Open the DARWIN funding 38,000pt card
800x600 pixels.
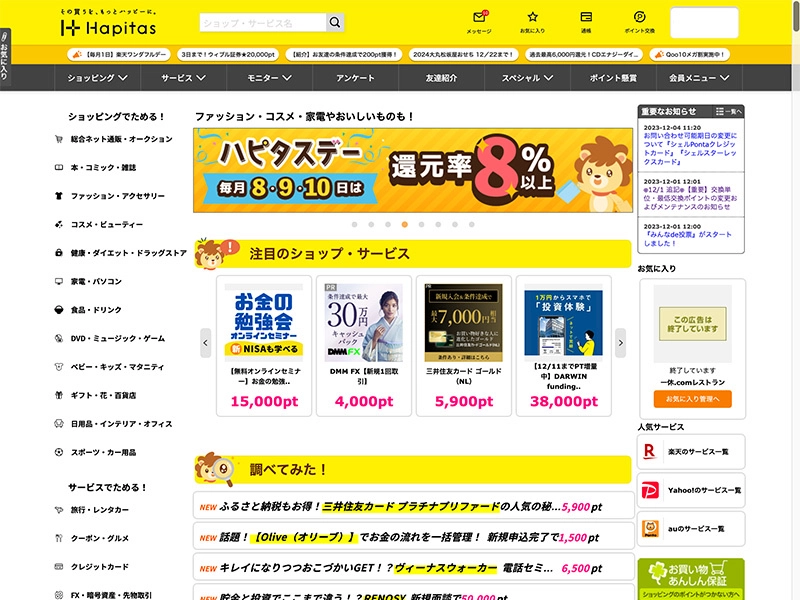564,346
